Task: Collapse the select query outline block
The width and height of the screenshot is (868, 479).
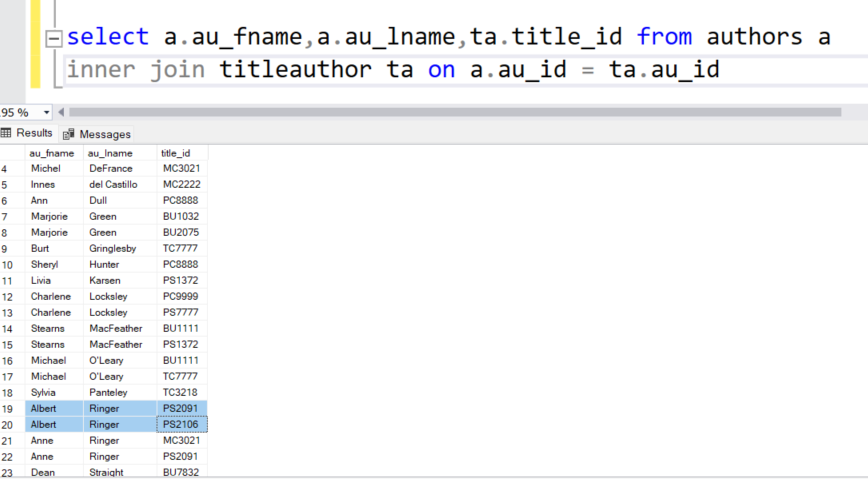Action: point(54,39)
